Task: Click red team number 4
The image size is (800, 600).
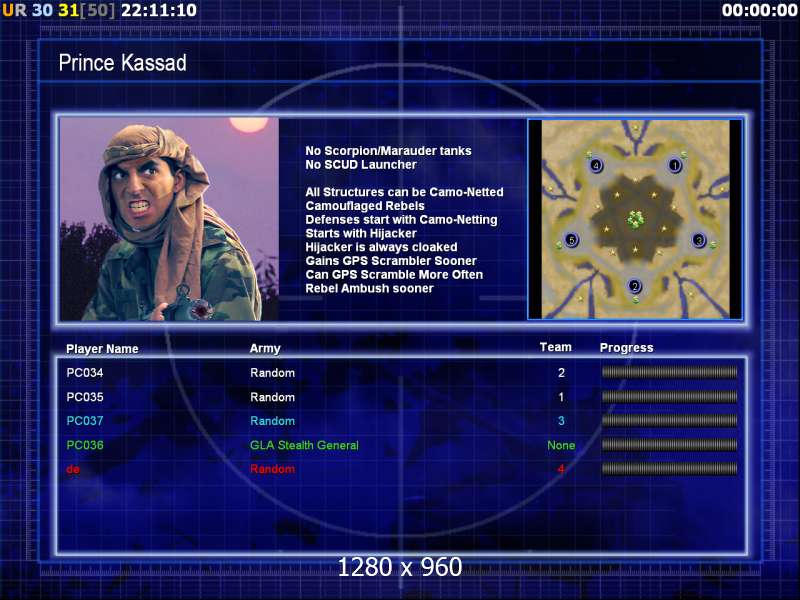Action: [x=561, y=469]
